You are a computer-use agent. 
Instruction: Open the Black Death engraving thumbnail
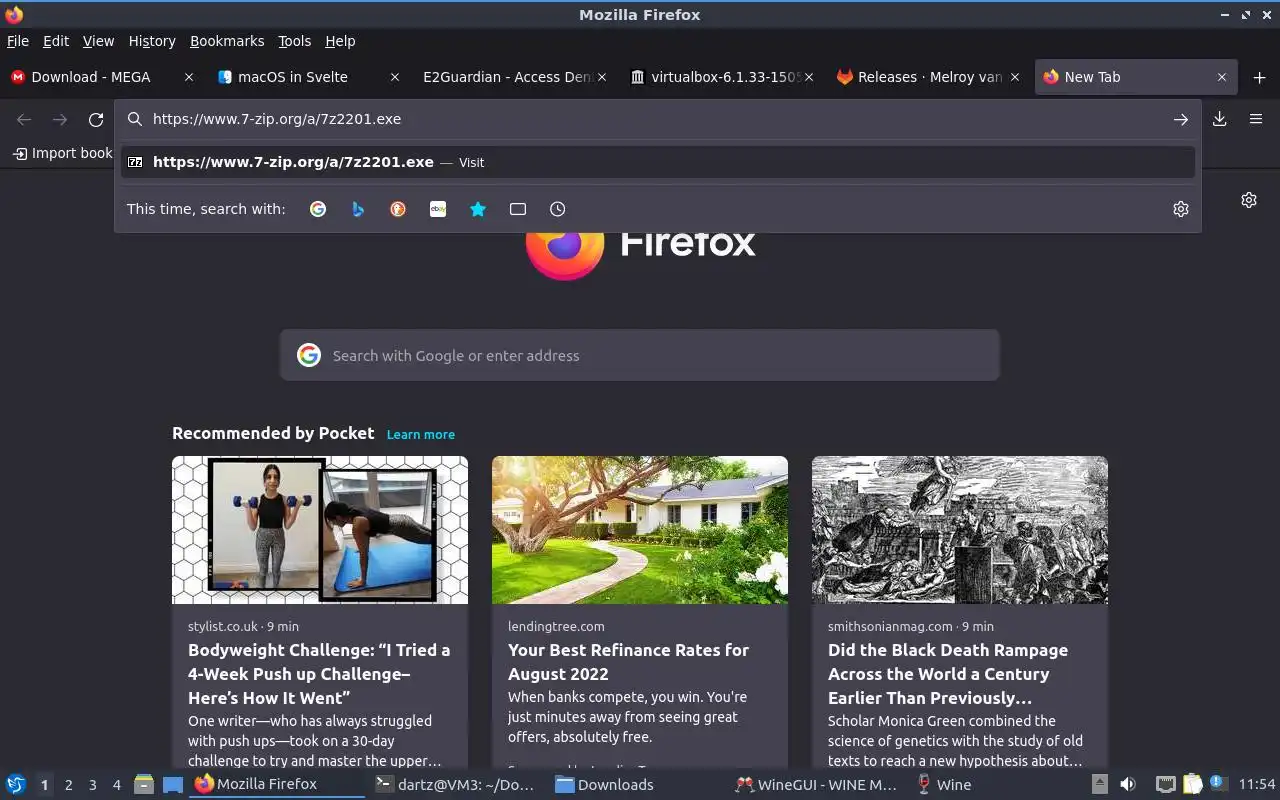click(960, 530)
